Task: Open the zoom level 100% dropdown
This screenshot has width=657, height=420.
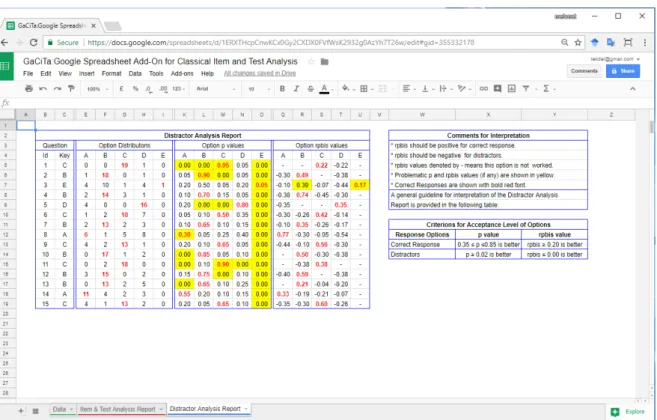Action: point(97,89)
